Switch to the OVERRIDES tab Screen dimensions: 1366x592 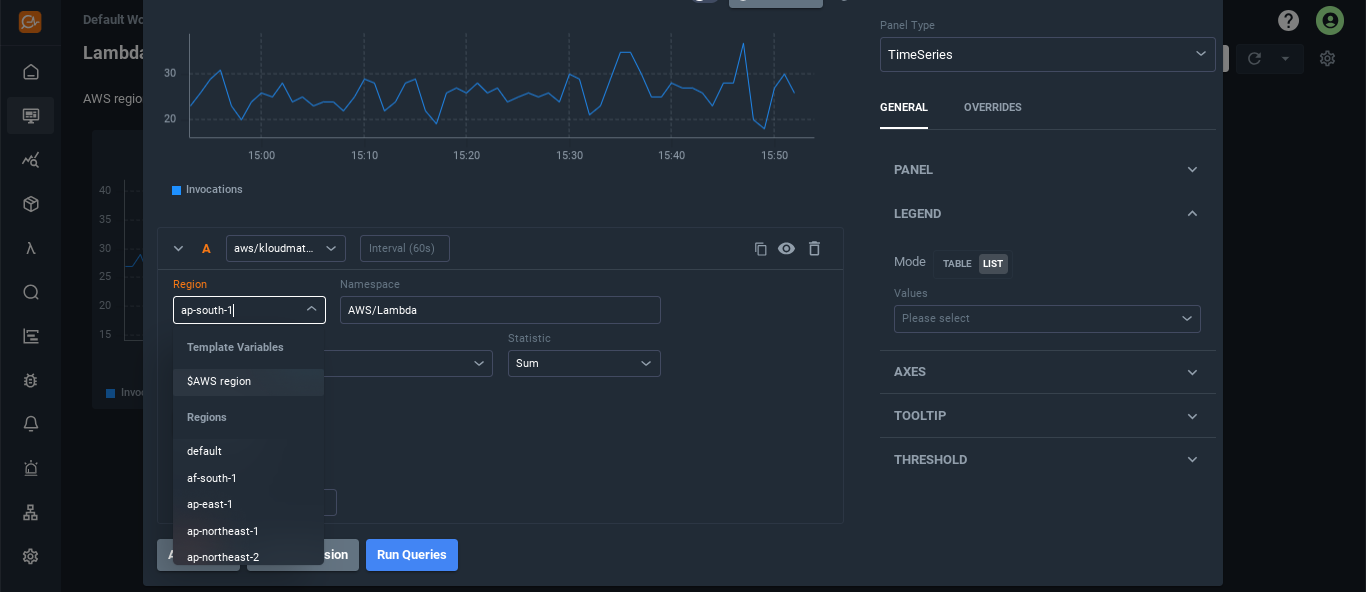[992, 107]
